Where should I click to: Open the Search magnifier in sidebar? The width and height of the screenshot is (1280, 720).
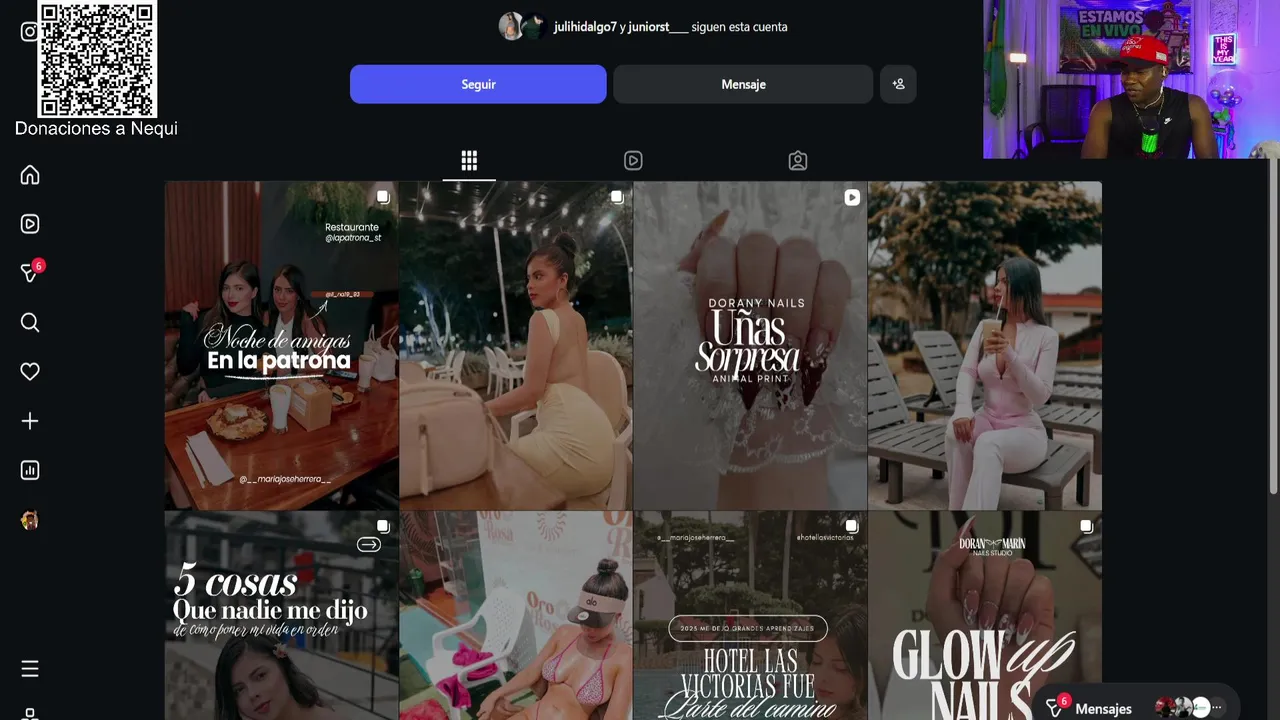pyautogui.click(x=30, y=322)
